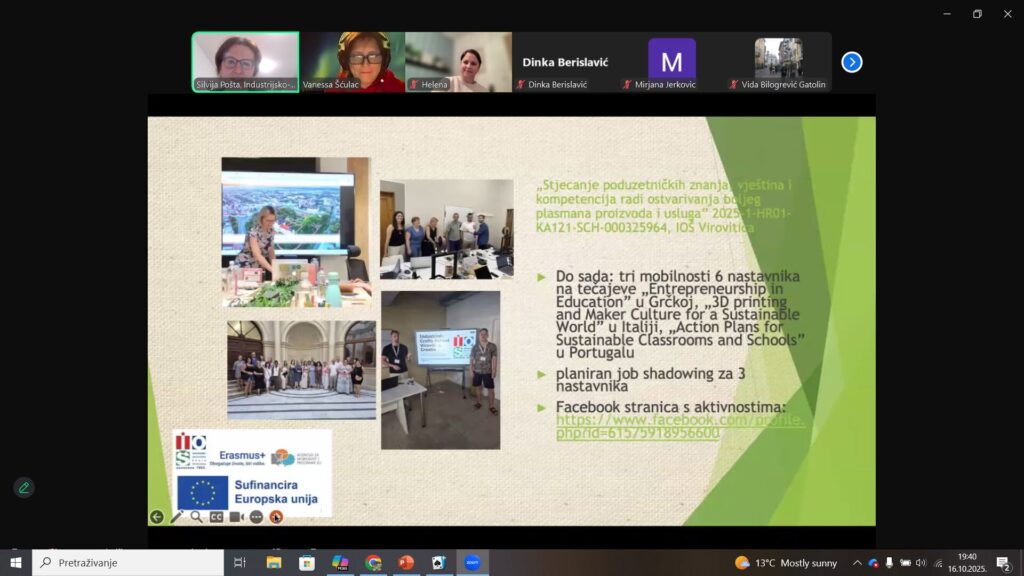Toggle the slideshow camera icon
1024x576 pixels.
point(236,517)
